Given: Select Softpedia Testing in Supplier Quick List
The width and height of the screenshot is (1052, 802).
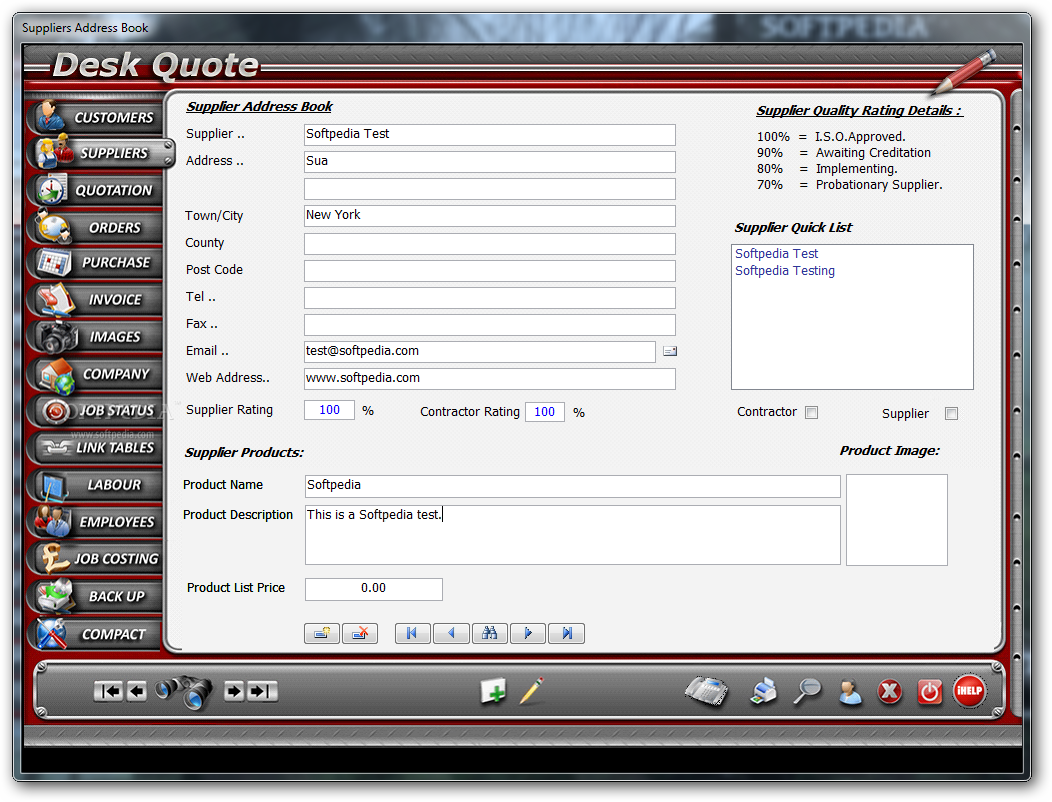Looking at the screenshot, I should click(x=785, y=270).
